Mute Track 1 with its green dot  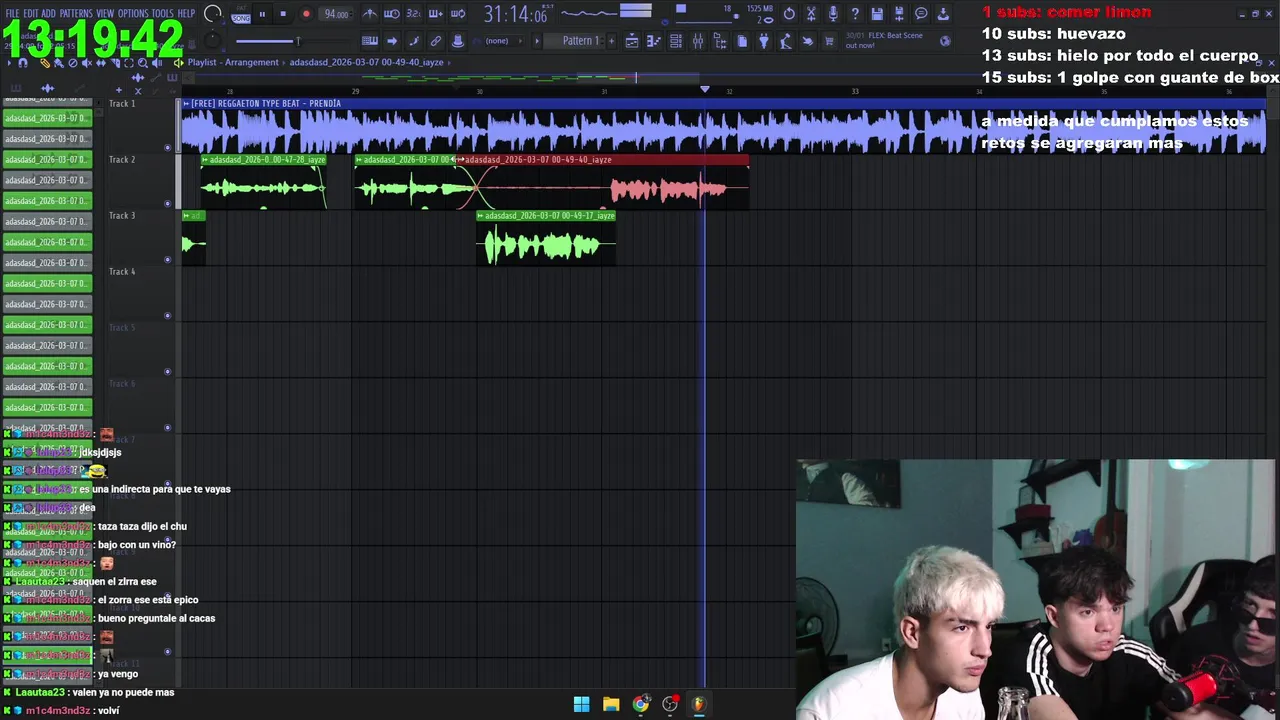pos(168,148)
